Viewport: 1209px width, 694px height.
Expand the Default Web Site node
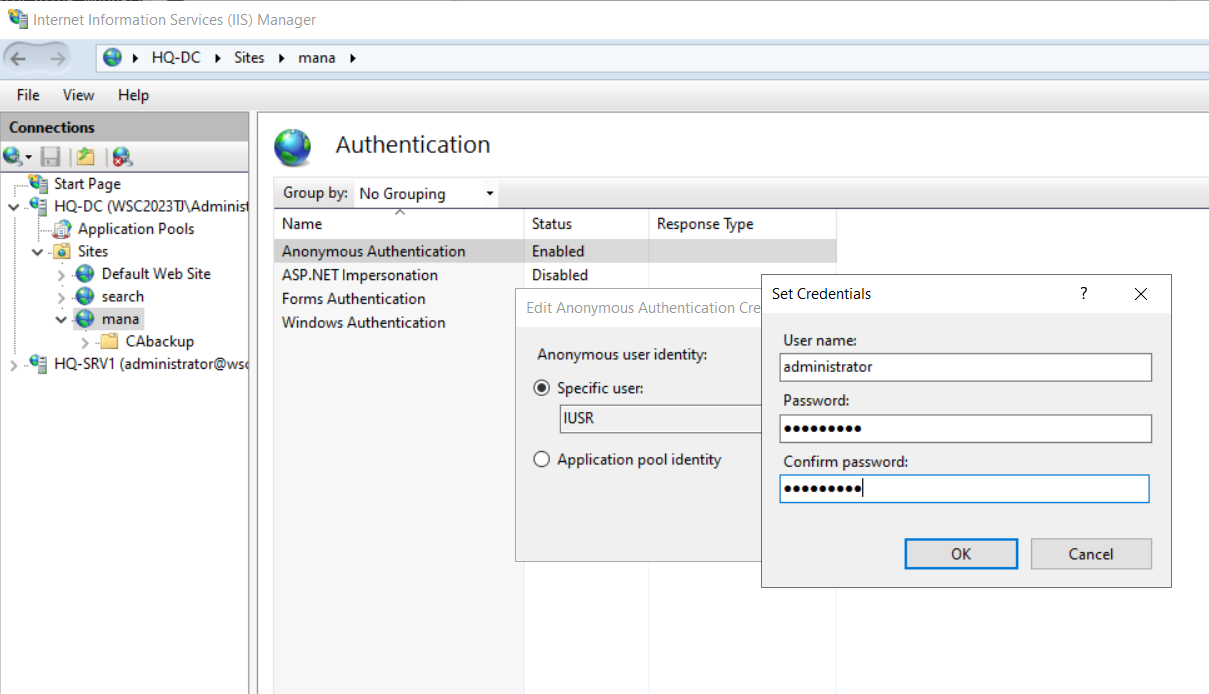[62, 274]
